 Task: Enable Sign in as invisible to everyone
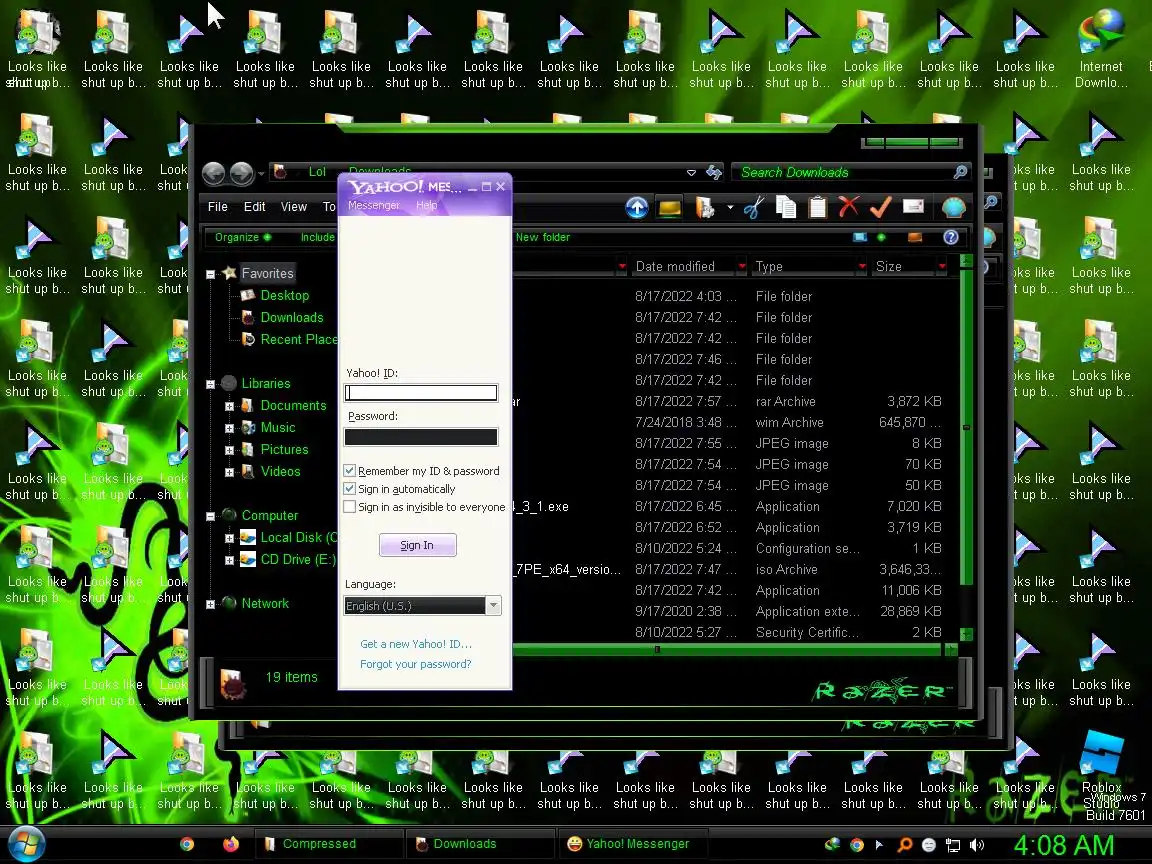pyautogui.click(x=350, y=507)
